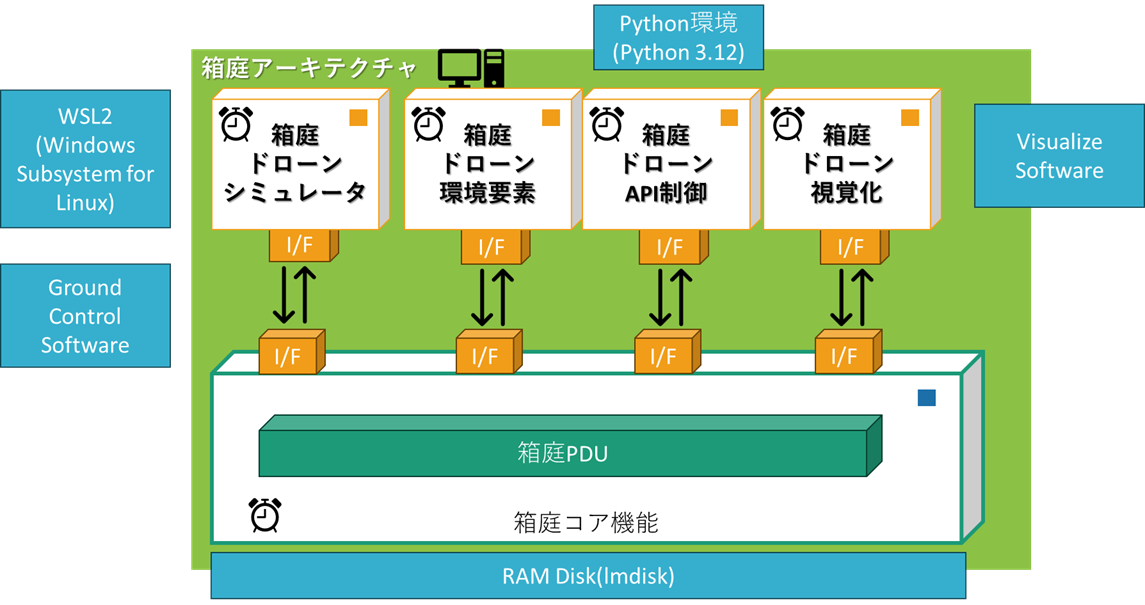Click orange square in 箱庭ドローン視覚化 box
The image size is (1145, 605).
[x=910, y=117]
